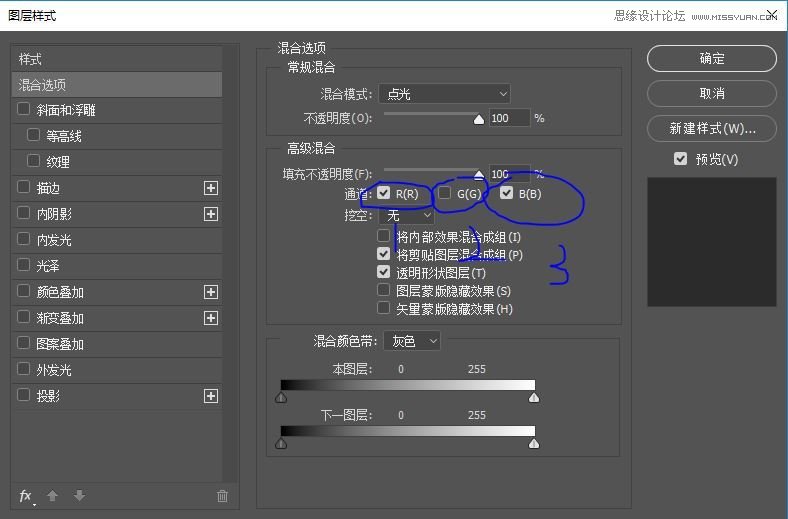Click the move effect up arrow
The image size is (788, 519).
(52, 496)
